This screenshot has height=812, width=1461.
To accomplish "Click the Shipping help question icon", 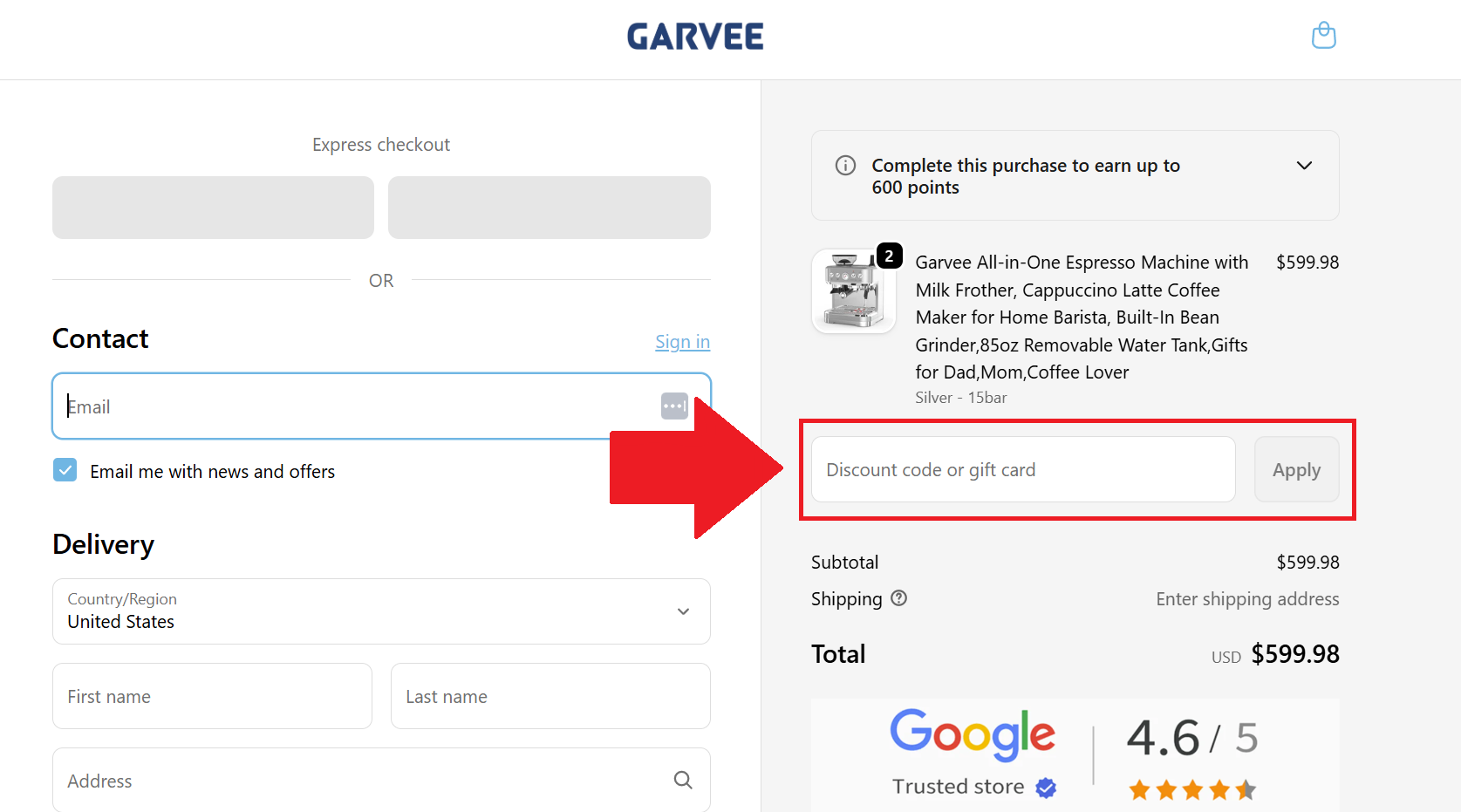I will click(x=899, y=598).
